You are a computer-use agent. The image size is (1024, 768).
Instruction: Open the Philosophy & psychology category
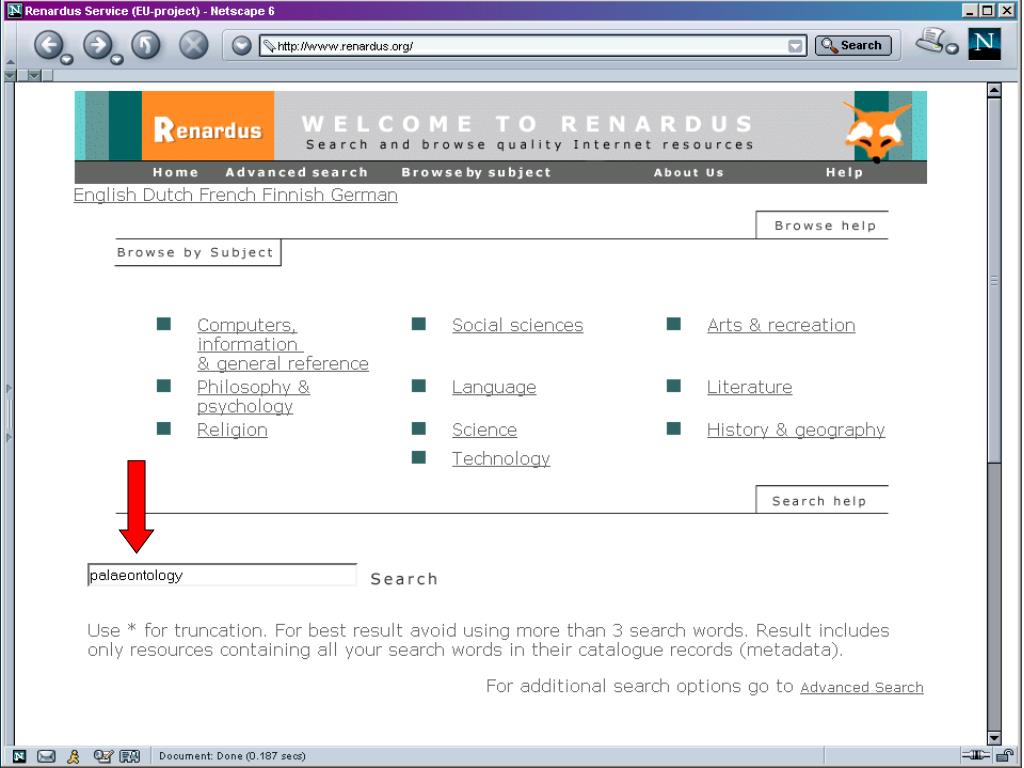[x=253, y=396]
